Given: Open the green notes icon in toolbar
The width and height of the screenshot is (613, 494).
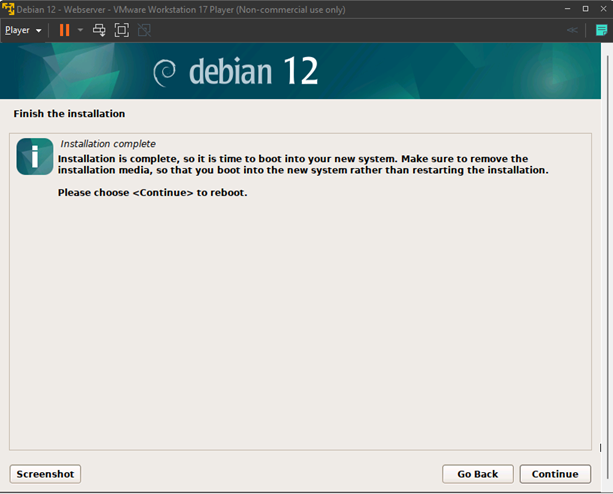Looking at the screenshot, I should [x=600, y=30].
